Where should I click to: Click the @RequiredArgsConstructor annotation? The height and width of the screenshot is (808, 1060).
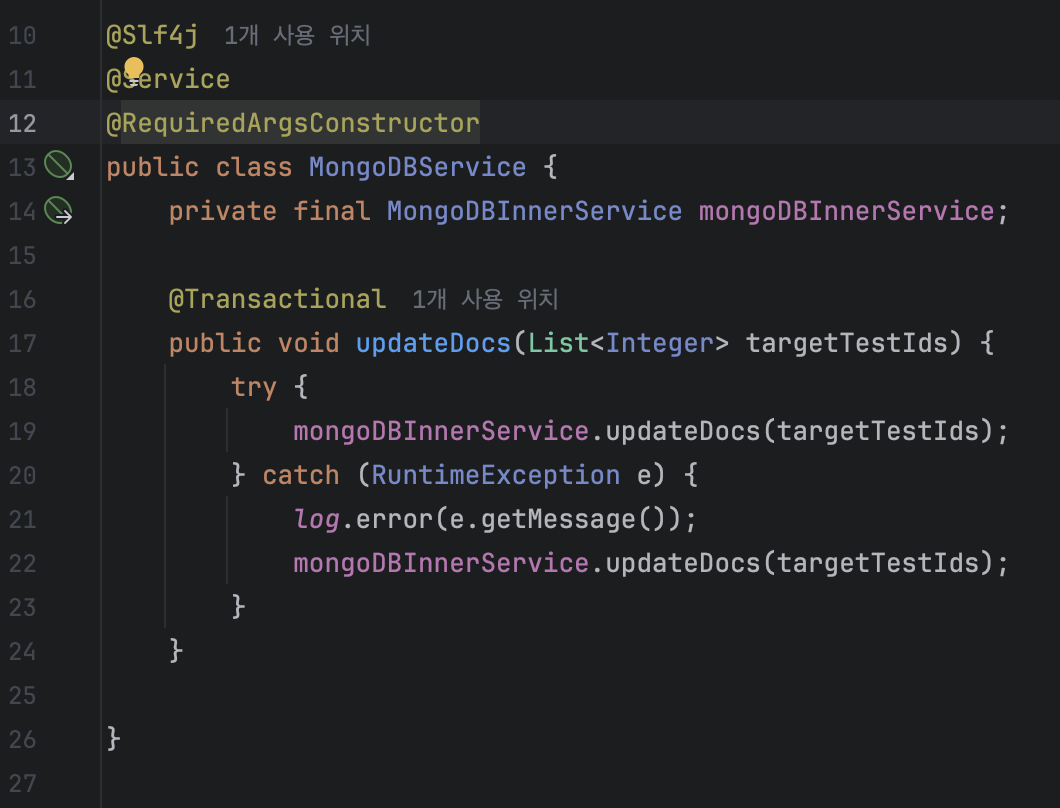293,123
